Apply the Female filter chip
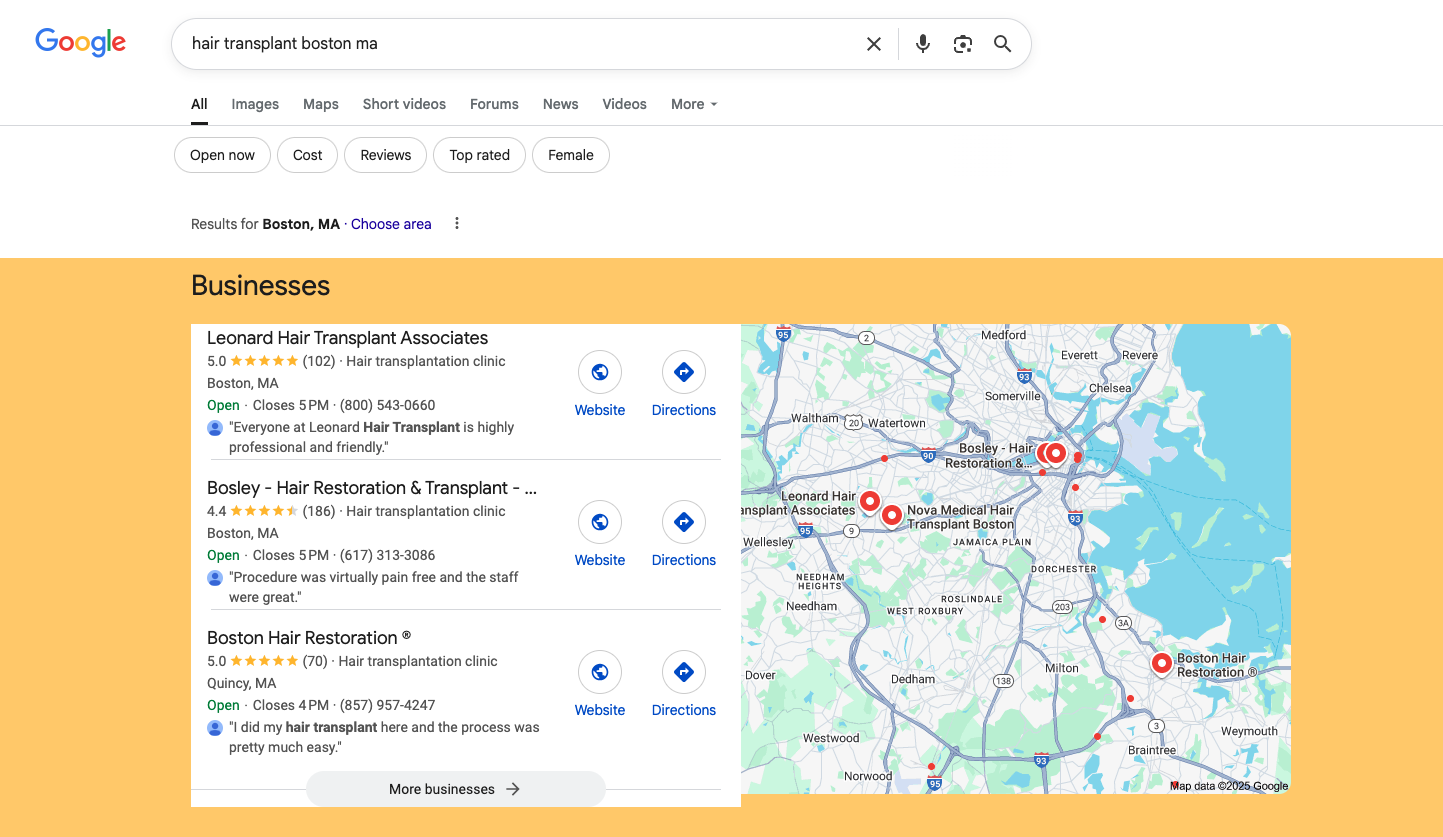This screenshot has width=1443, height=837. coord(571,155)
